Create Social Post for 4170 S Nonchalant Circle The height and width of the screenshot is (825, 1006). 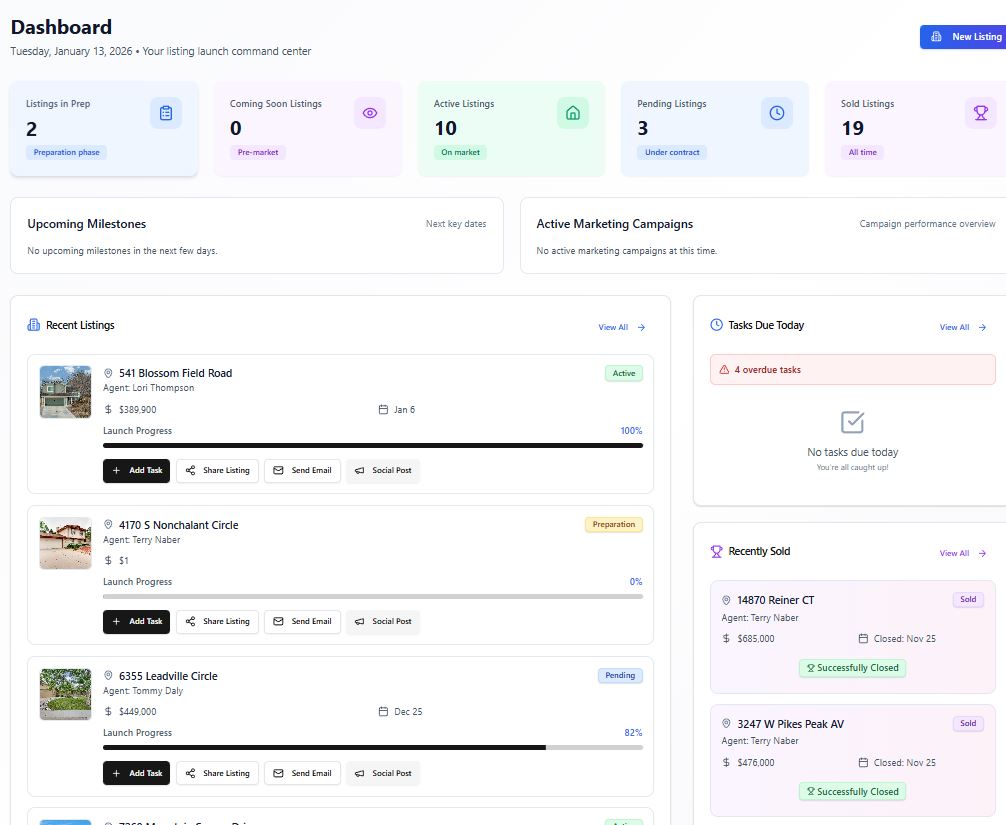click(383, 621)
